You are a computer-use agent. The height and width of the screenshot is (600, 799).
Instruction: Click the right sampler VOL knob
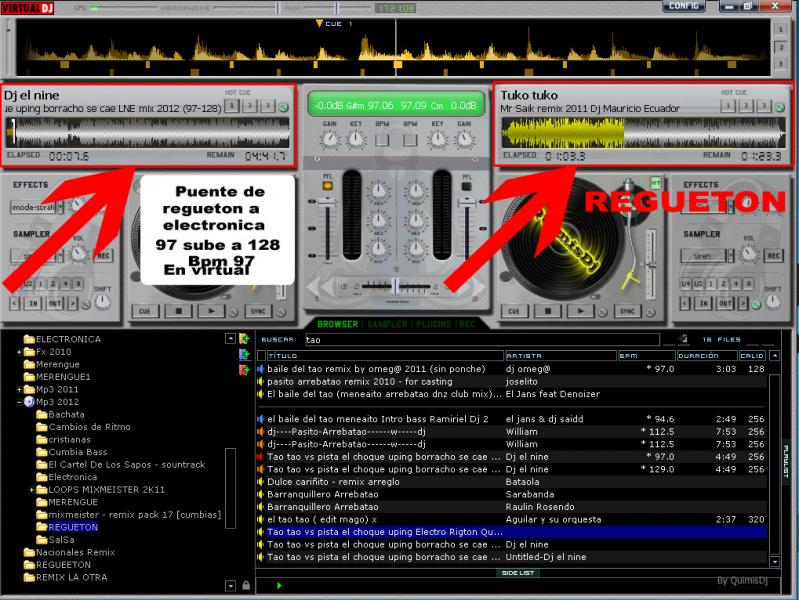point(748,253)
